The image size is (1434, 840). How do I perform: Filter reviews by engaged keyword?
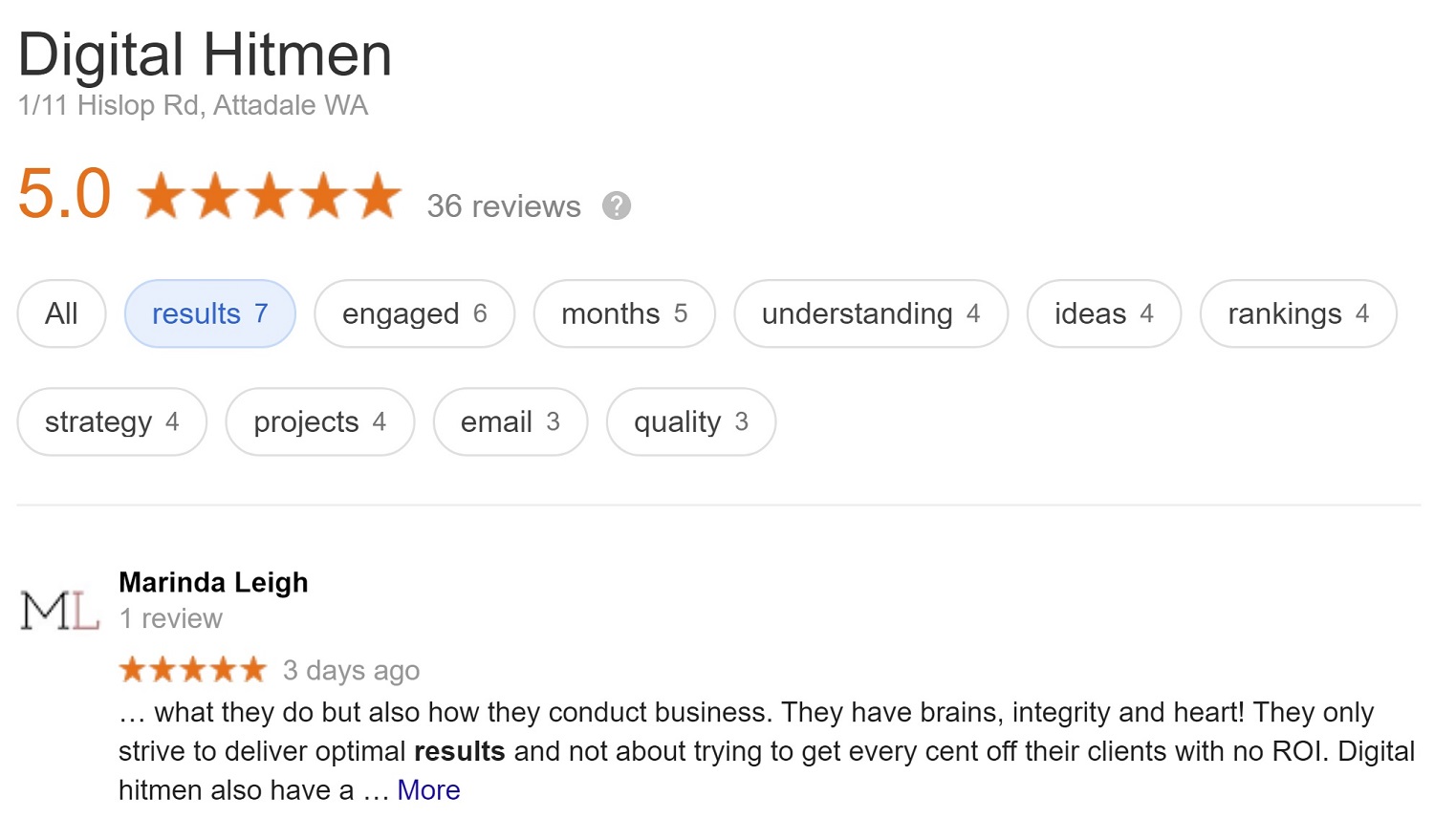(415, 313)
